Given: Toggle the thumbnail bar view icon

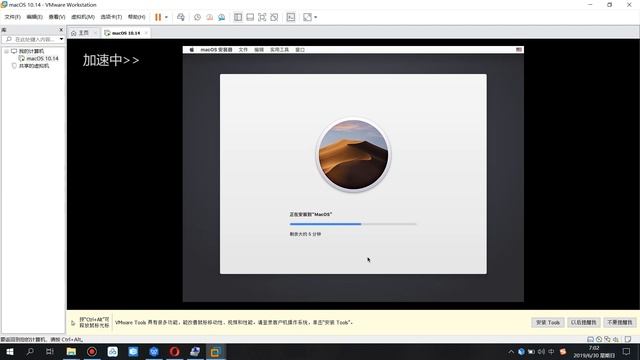Looking at the screenshot, I should coord(250,17).
